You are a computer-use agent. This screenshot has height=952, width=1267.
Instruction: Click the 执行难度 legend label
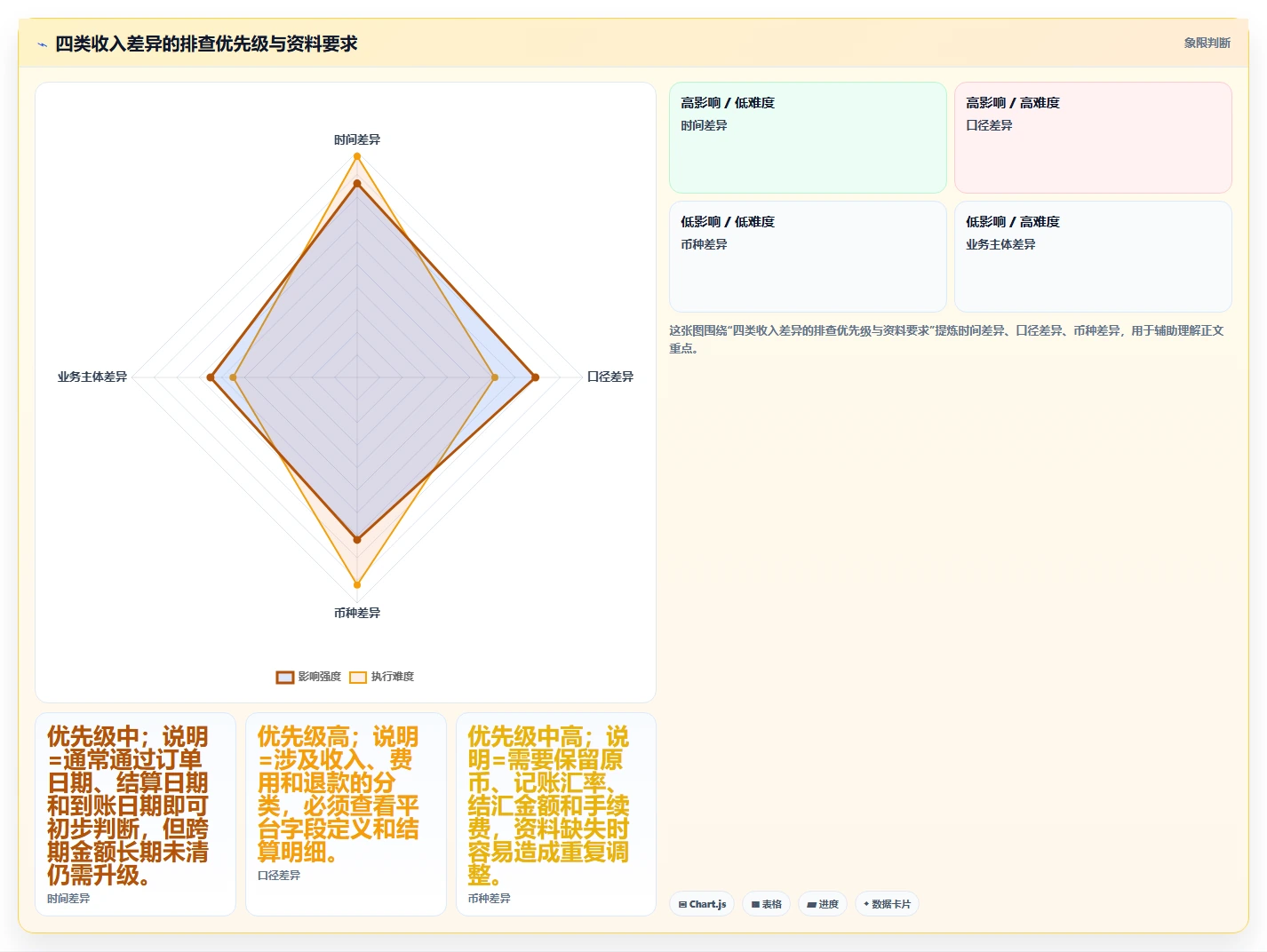click(393, 677)
